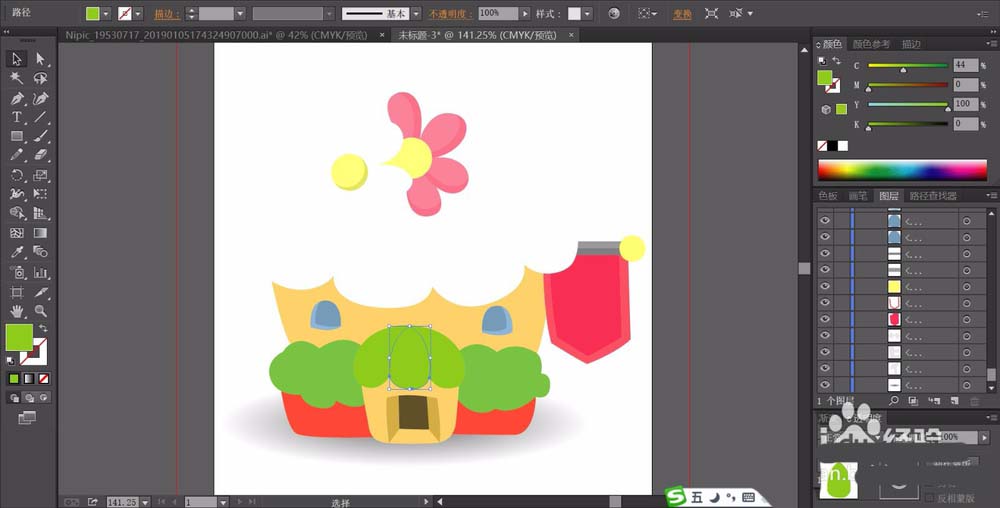The image size is (1000, 508).
Task: Select the Paintbrush tool
Action: pos(41,136)
